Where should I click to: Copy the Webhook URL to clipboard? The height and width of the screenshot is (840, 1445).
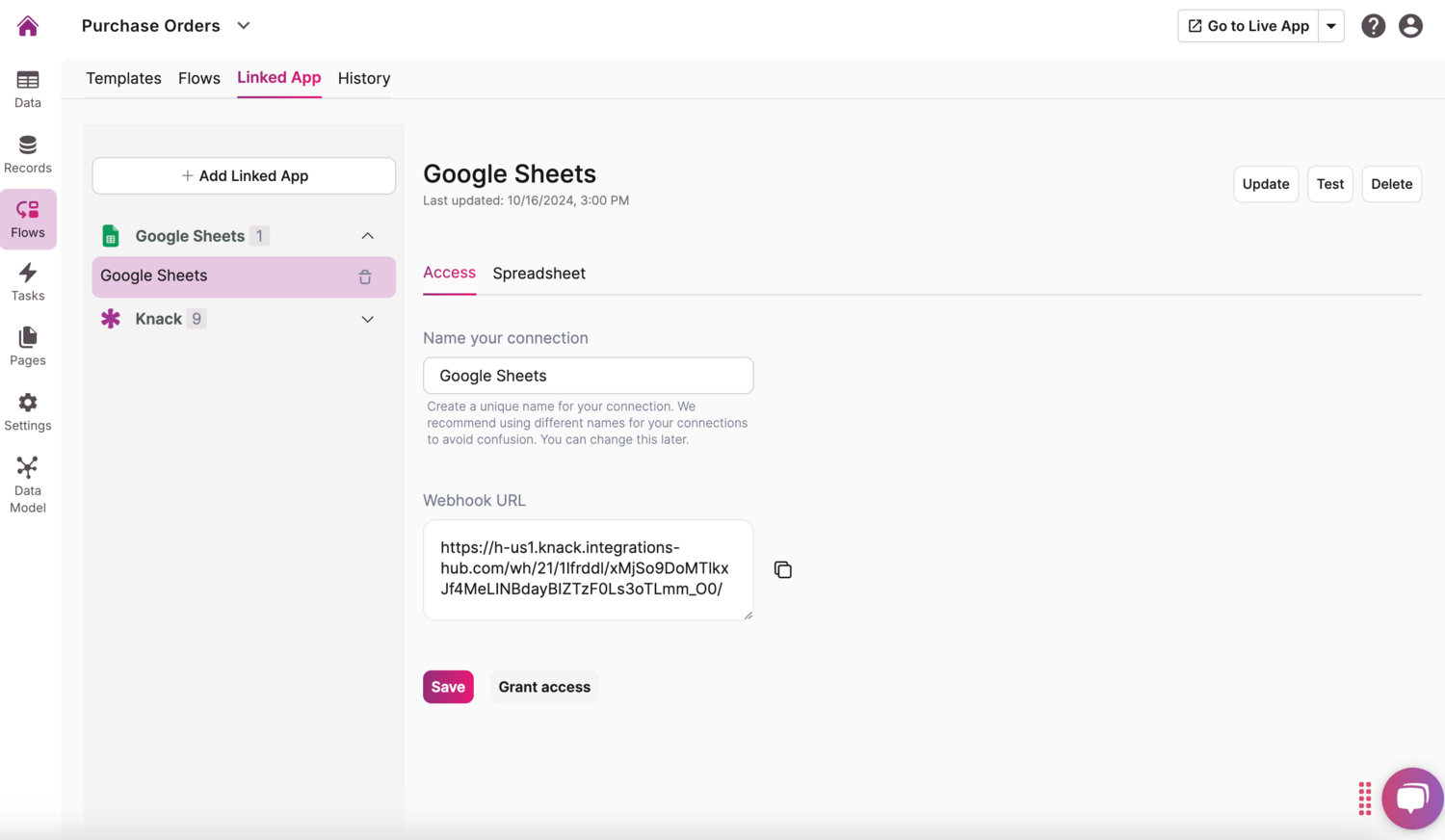coord(782,570)
